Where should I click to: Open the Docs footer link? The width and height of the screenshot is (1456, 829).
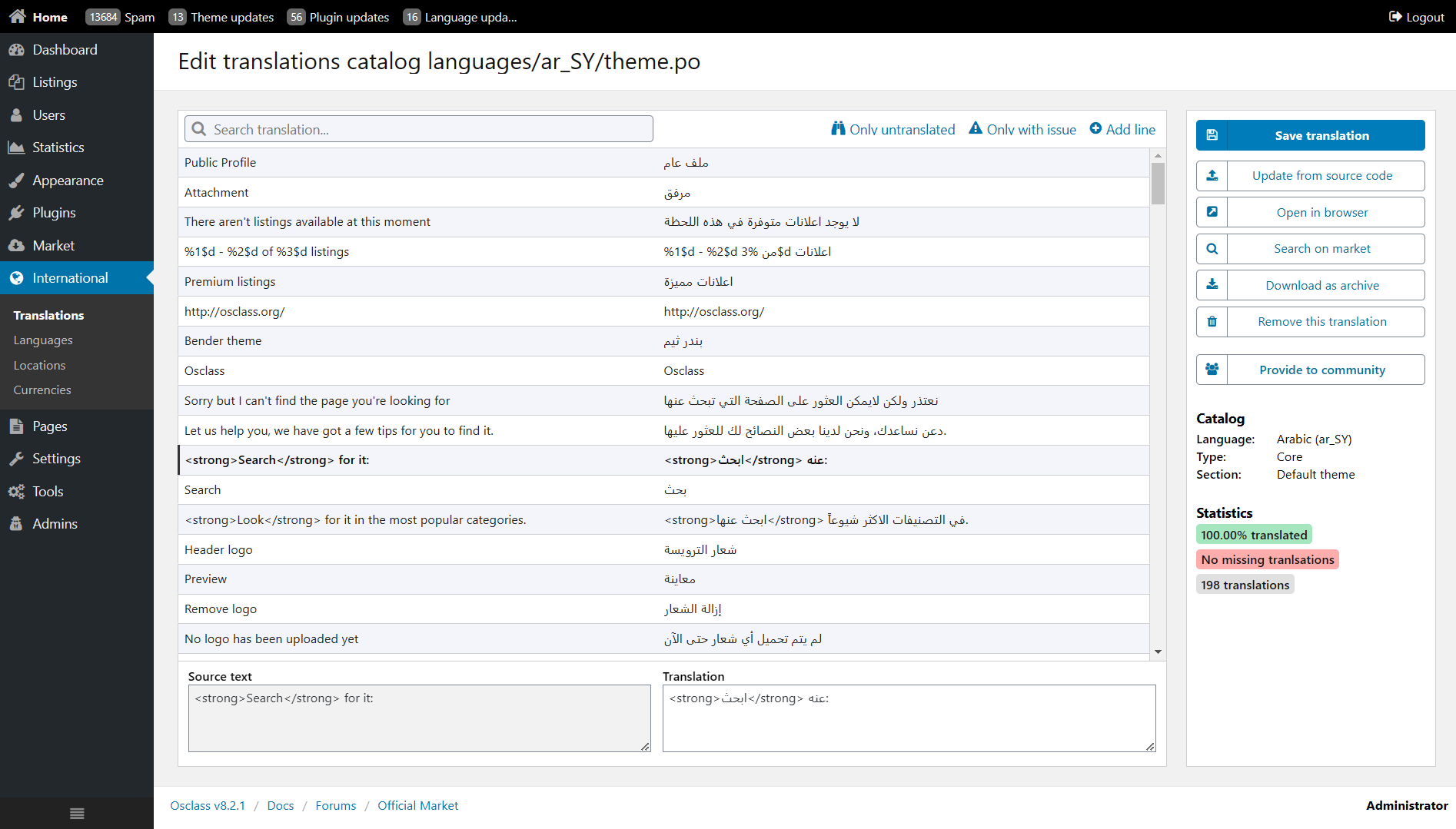[x=281, y=806]
